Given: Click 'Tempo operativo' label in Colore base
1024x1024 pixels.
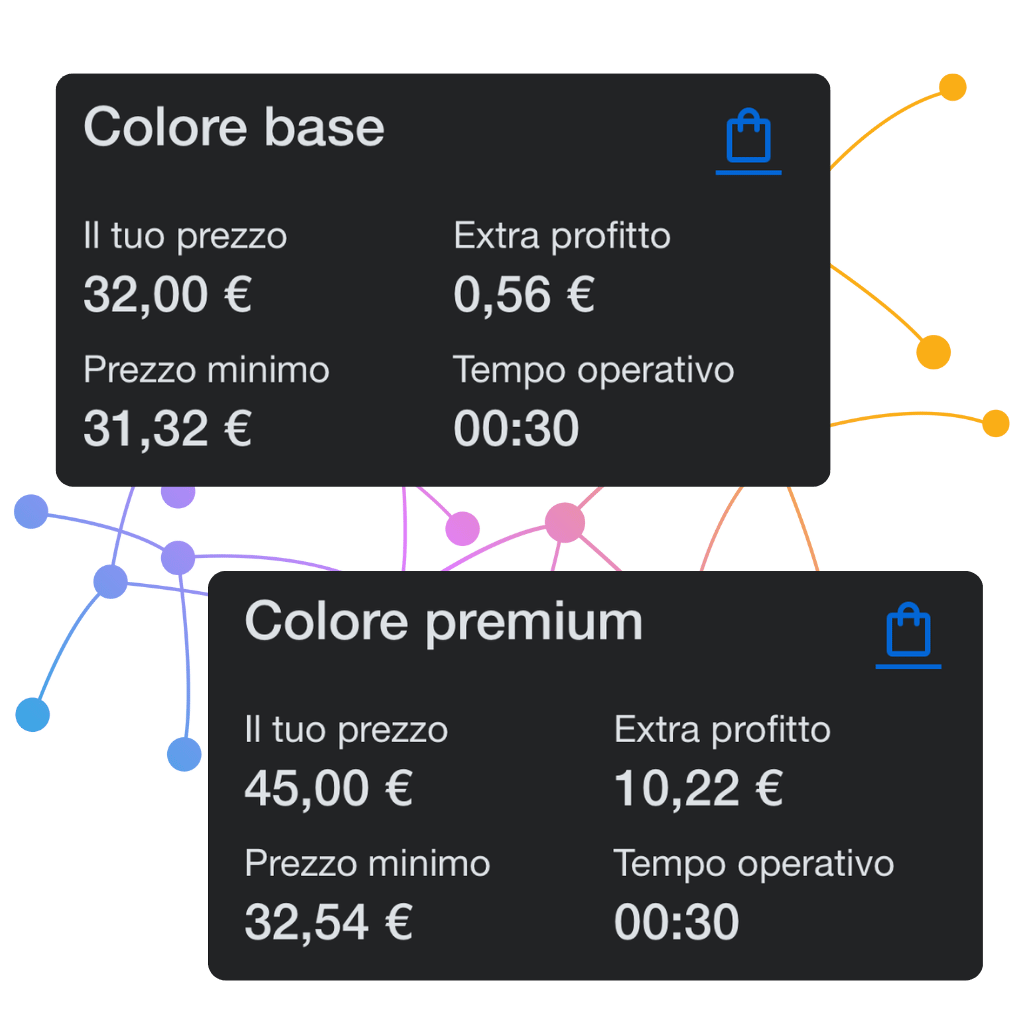Looking at the screenshot, I should pos(594,370).
